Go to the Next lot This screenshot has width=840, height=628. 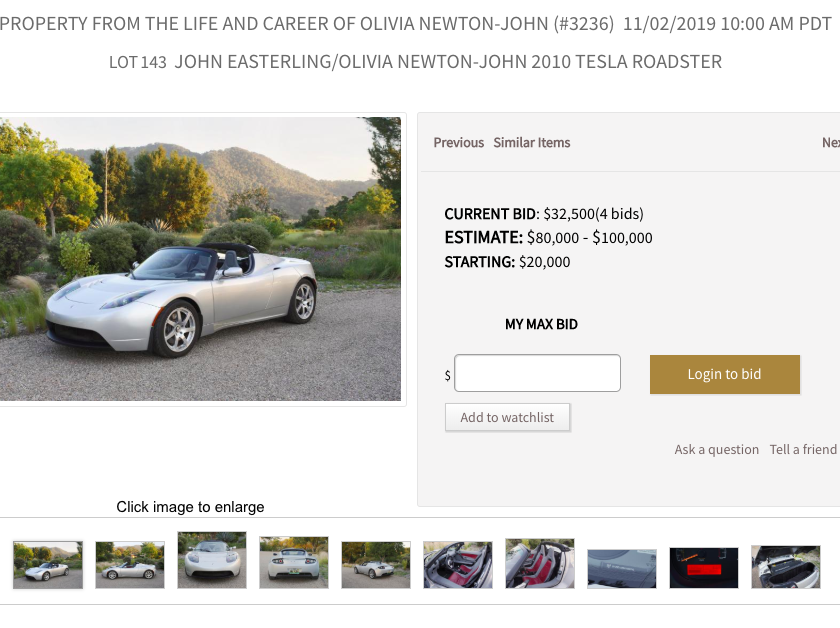tap(831, 143)
